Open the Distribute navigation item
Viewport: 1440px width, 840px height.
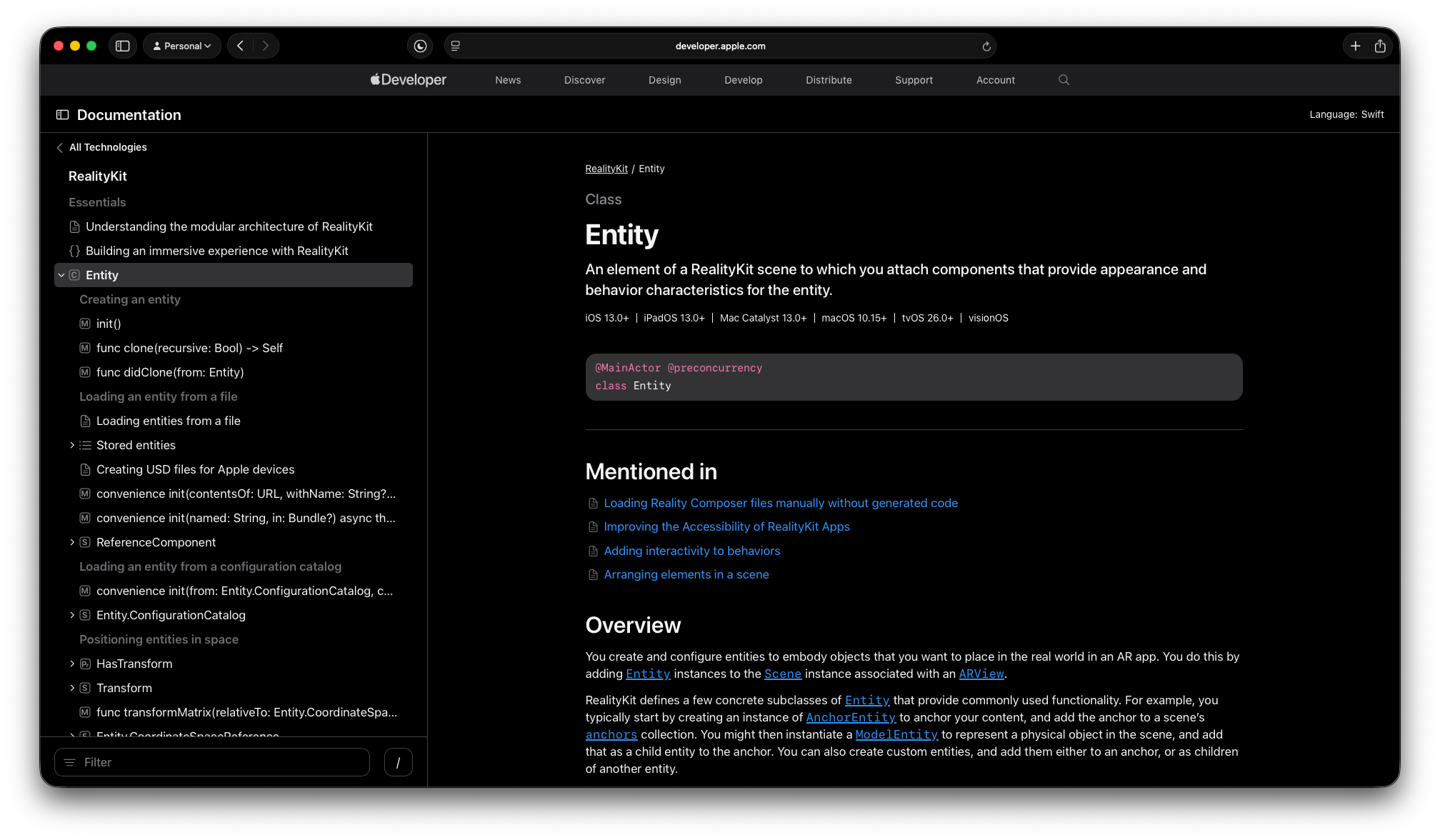[829, 80]
